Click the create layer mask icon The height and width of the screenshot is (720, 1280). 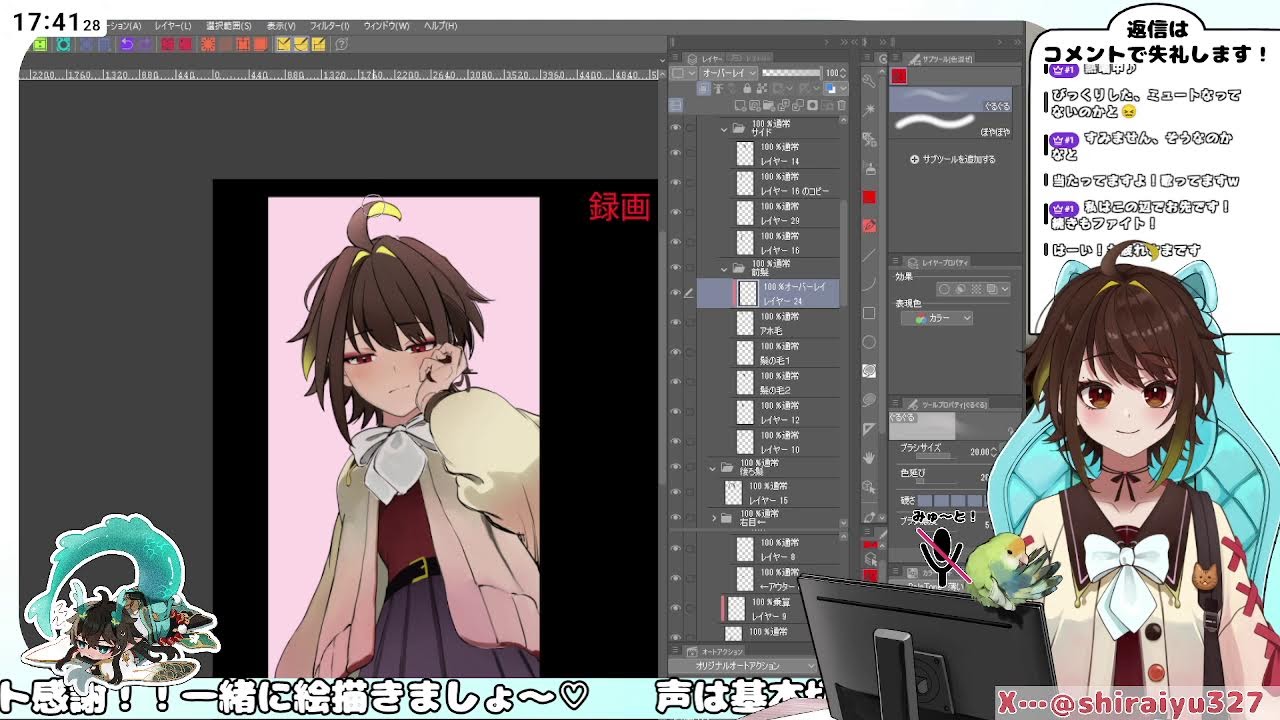(812, 105)
